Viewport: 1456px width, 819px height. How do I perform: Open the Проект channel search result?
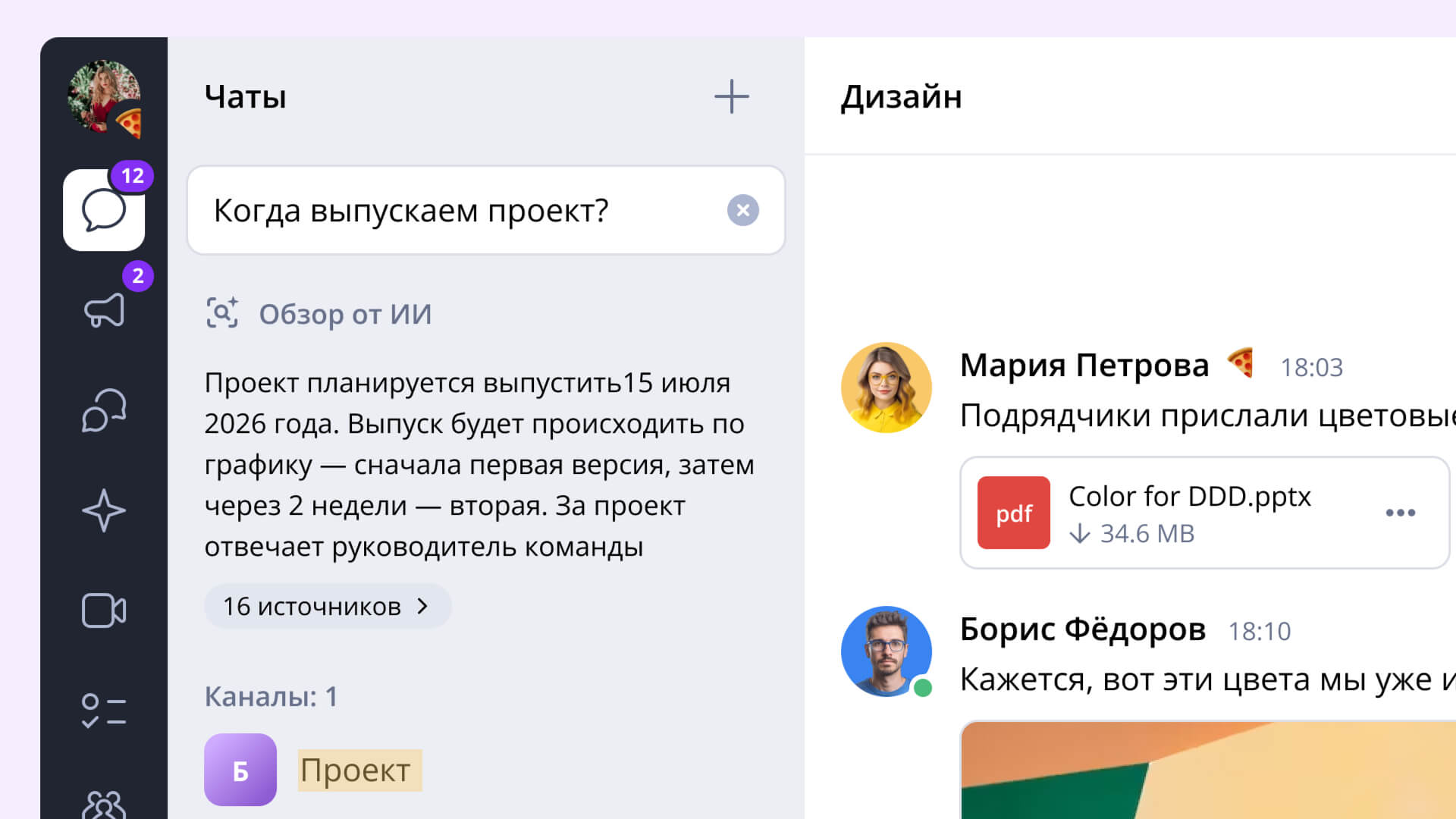(x=355, y=770)
